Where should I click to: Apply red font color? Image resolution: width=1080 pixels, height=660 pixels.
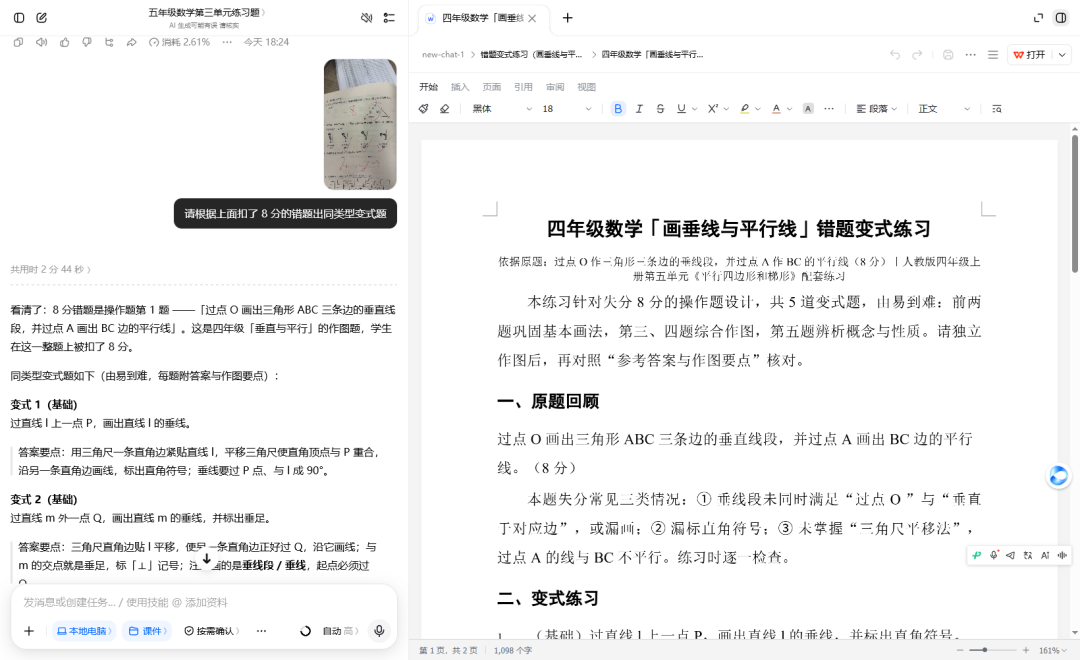point(776,109)
